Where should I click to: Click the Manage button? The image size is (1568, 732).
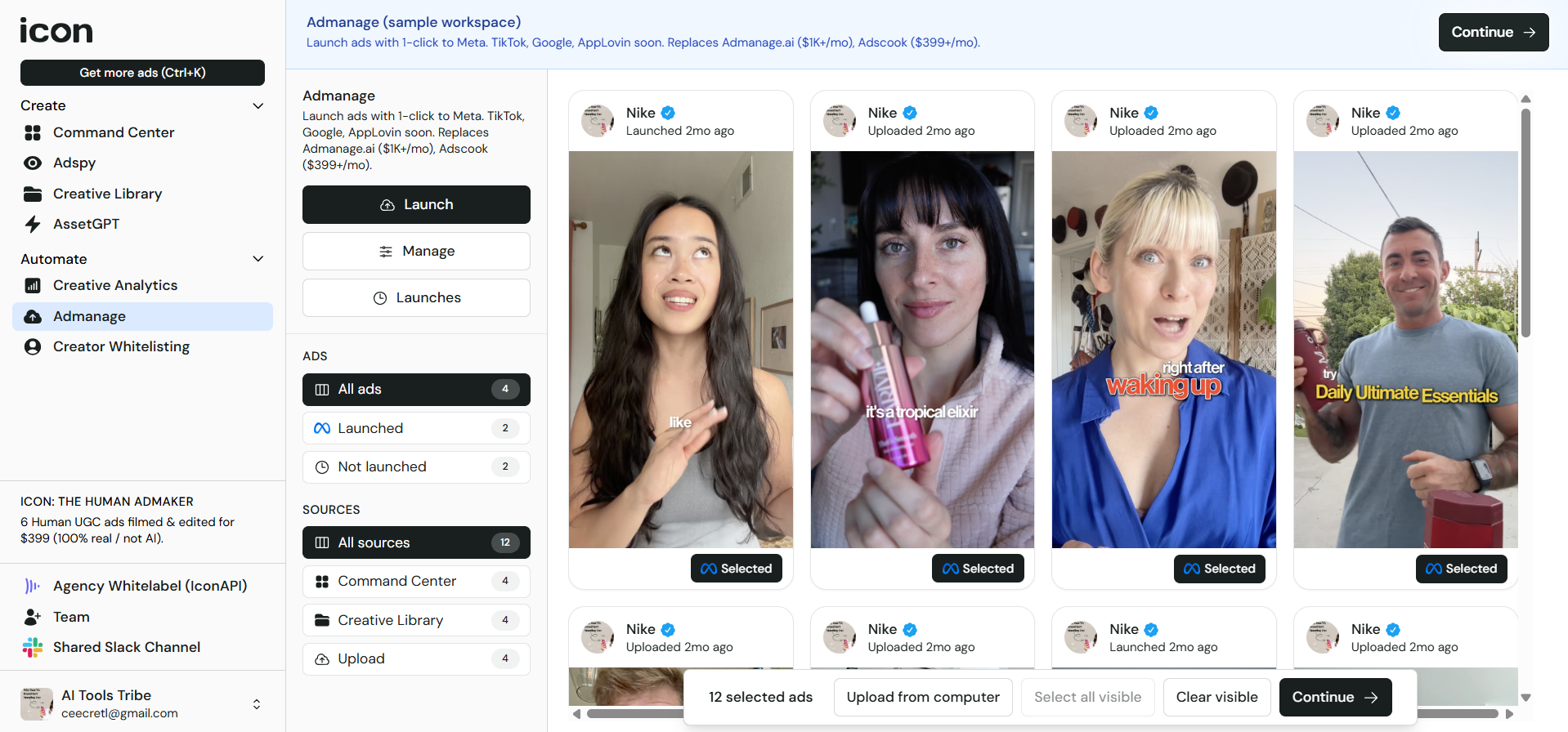pos(416,251)
